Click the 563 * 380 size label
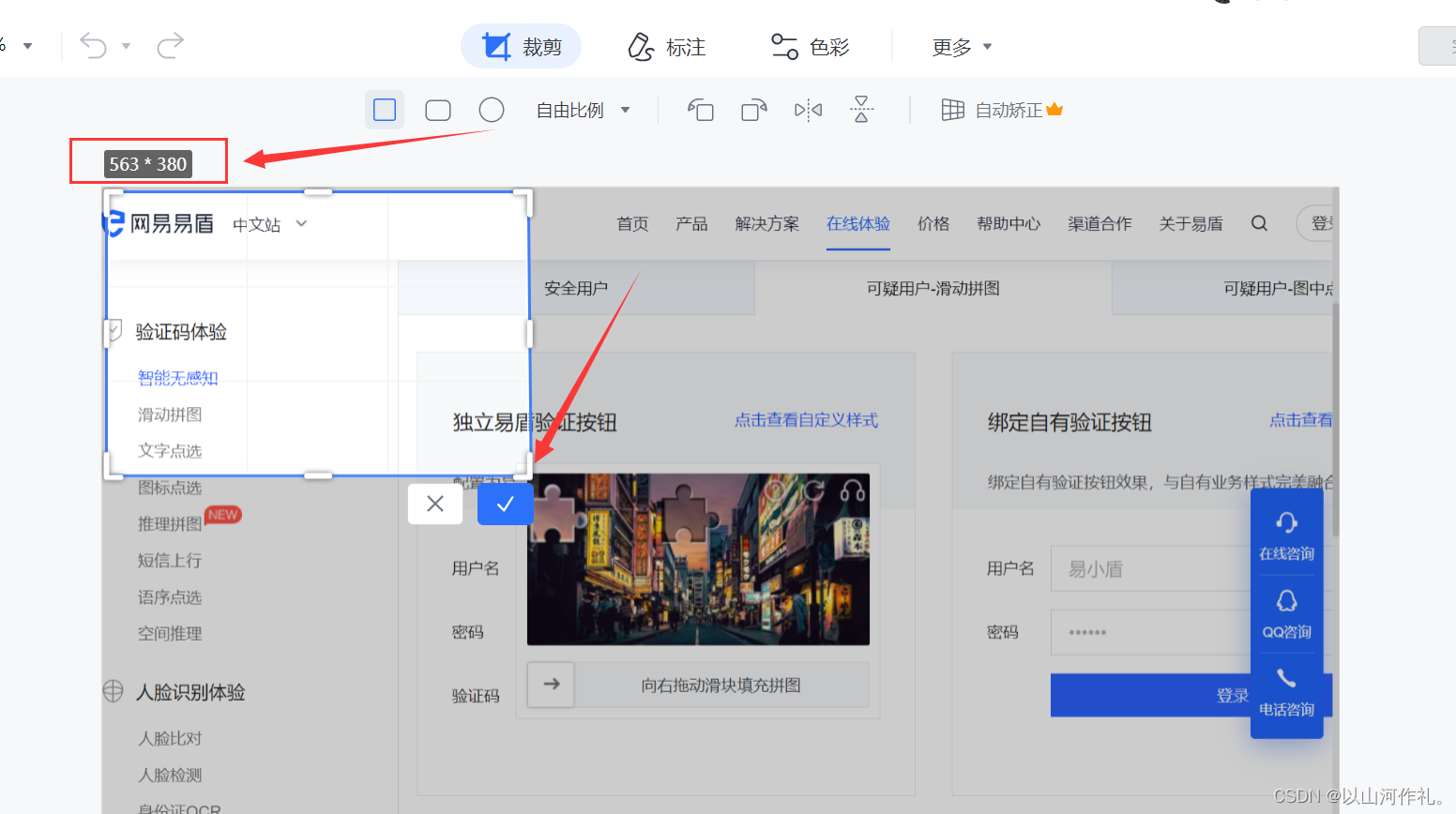 tap(148, 164)
